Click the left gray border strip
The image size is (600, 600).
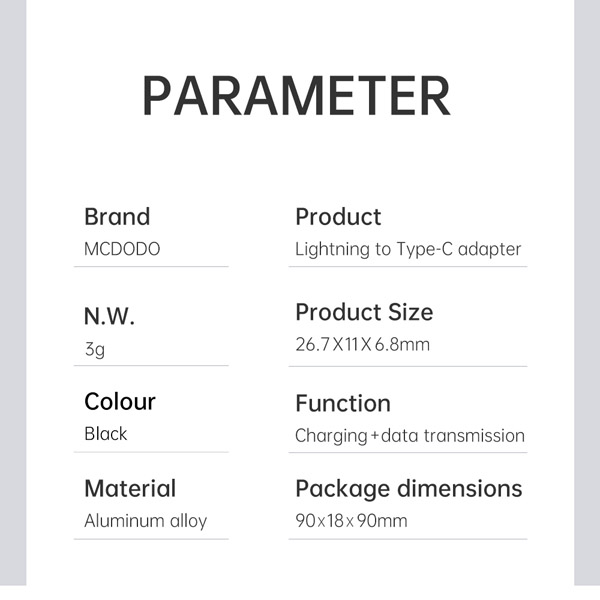point(12,300)
